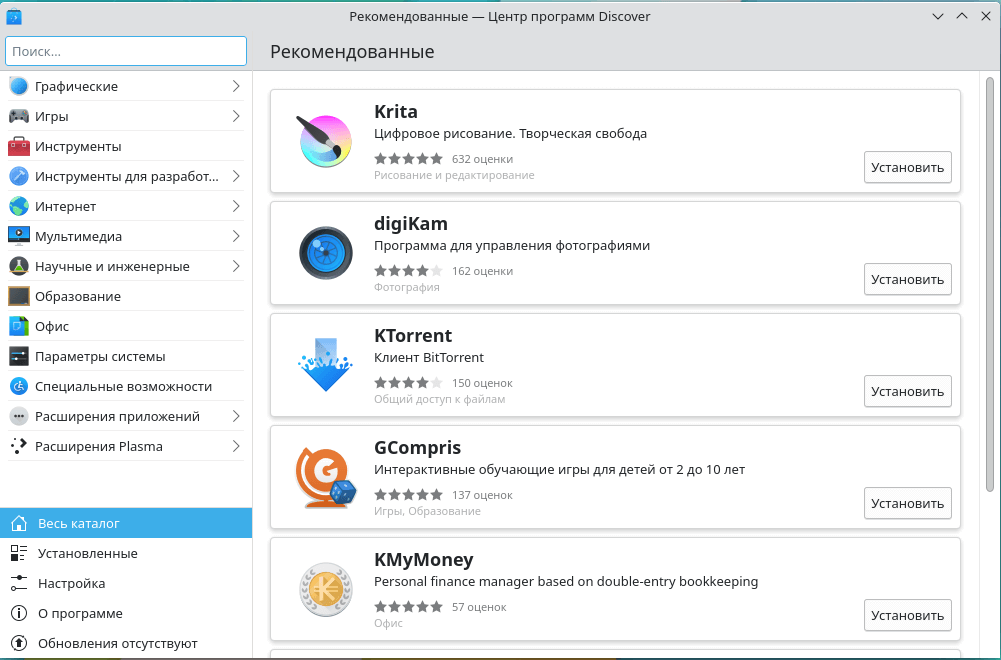Expand Инструменты для разработки chevron

click(236, 176)
